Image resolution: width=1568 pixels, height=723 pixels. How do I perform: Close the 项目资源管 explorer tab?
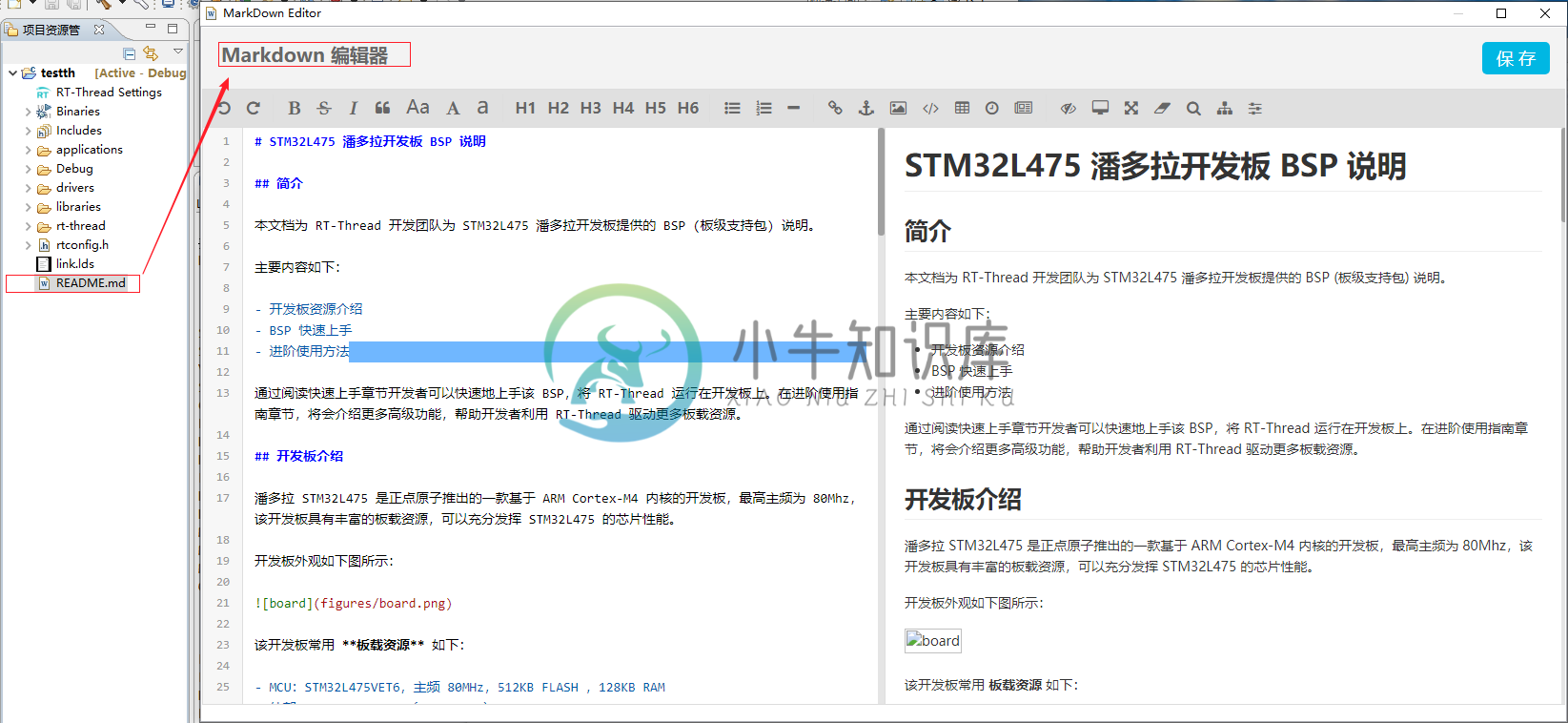pos(98,30)
